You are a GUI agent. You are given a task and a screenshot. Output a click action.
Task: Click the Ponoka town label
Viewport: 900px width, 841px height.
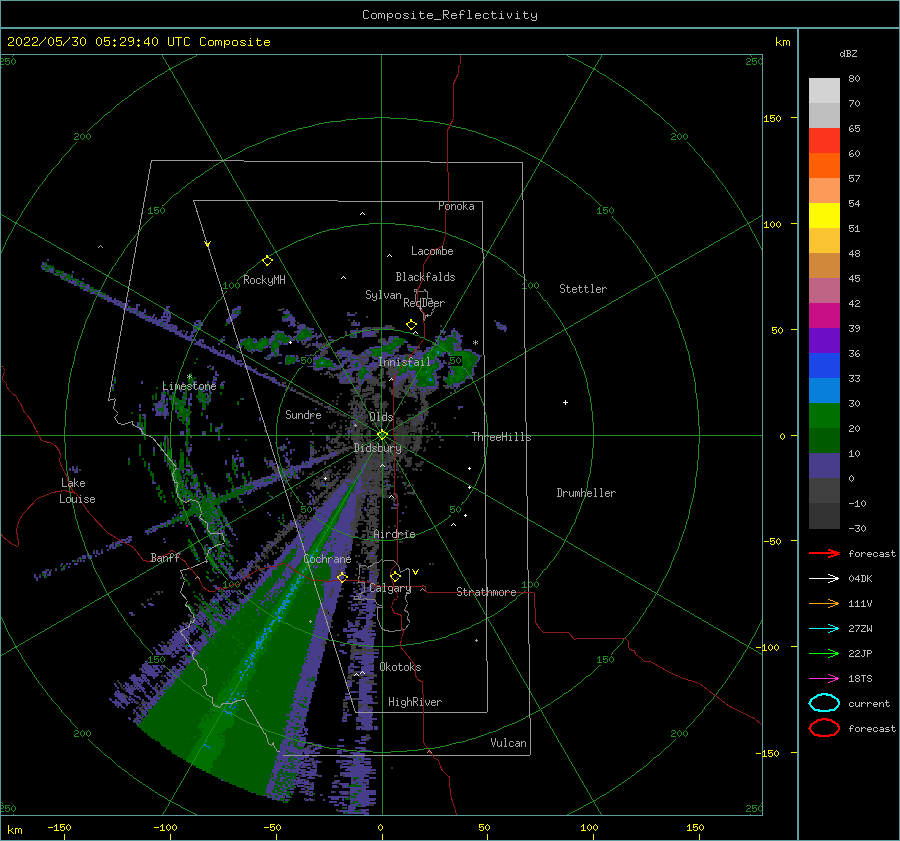click(456, 206)
